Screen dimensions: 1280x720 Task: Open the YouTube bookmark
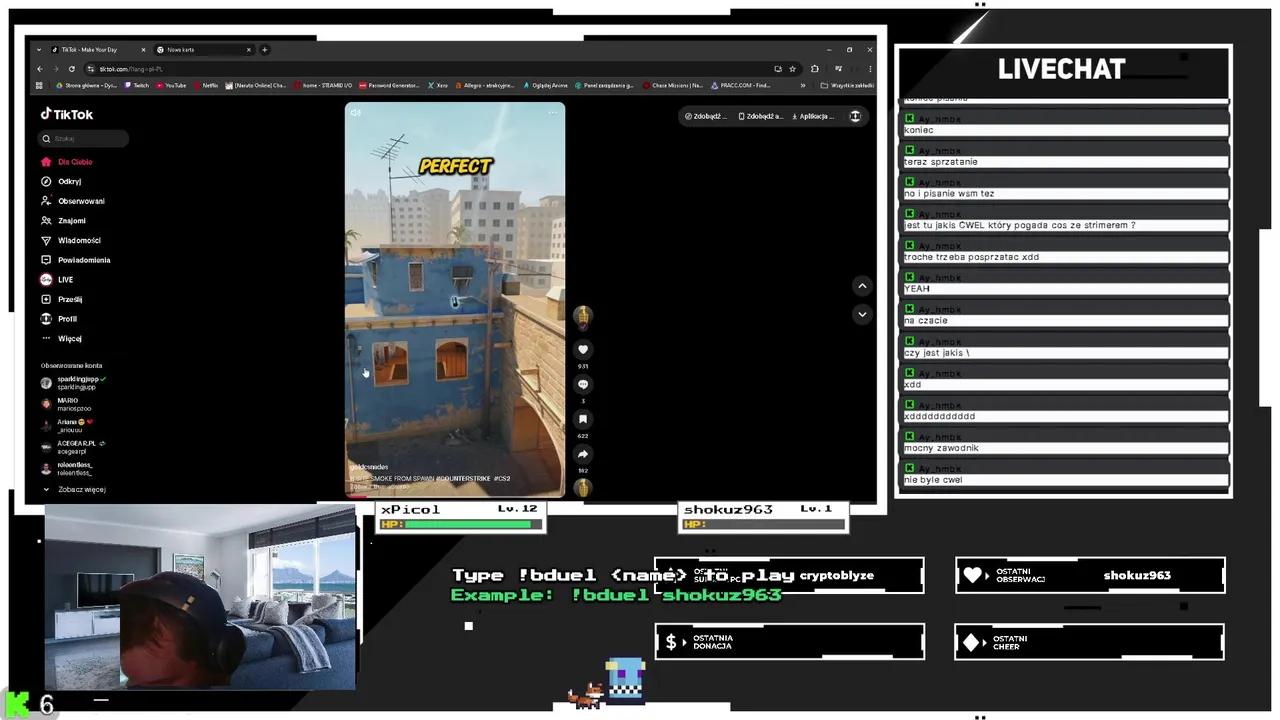pos(171,86)
